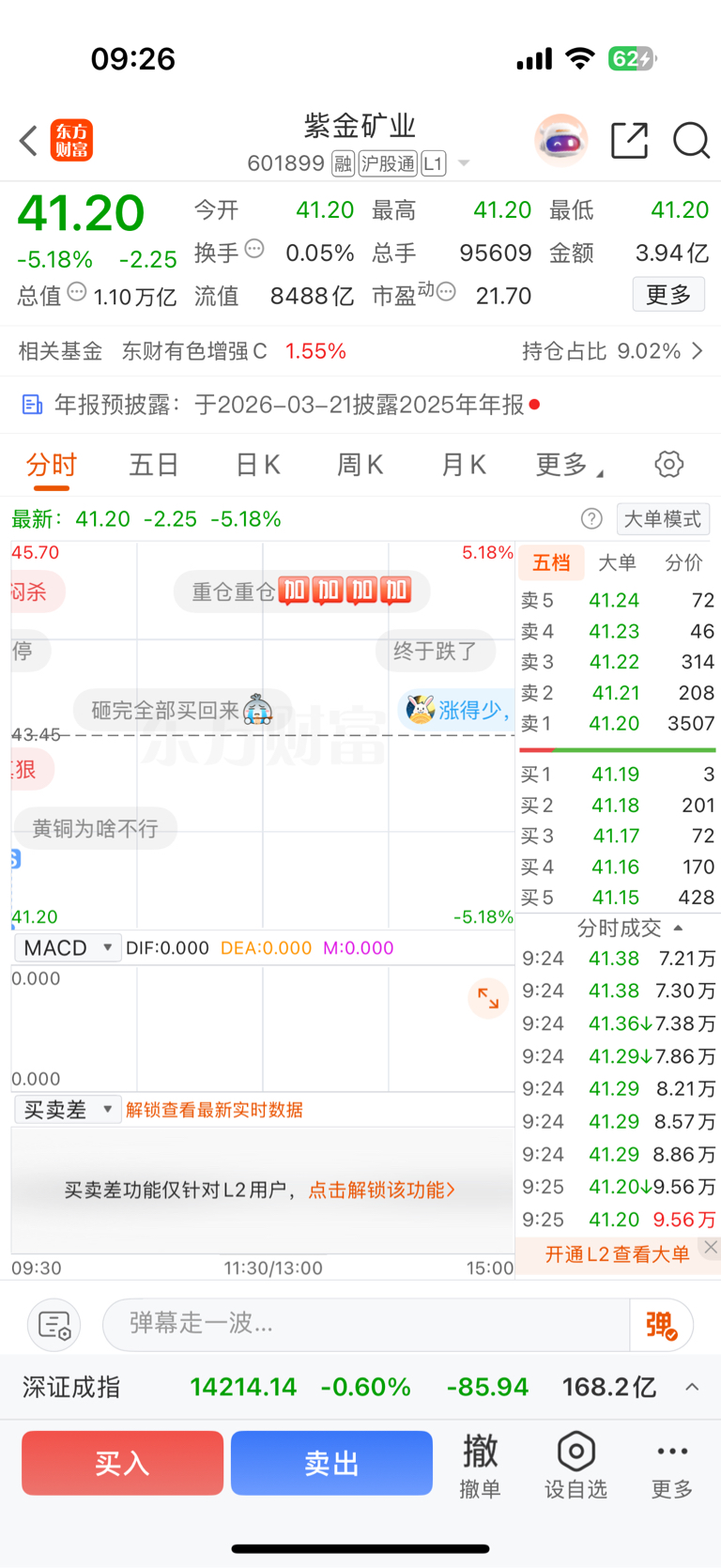Viewport: 721px width, 1568px height.
Task: Tap the 终于跌了 bullet comment
Action: (x=435, y=650)
